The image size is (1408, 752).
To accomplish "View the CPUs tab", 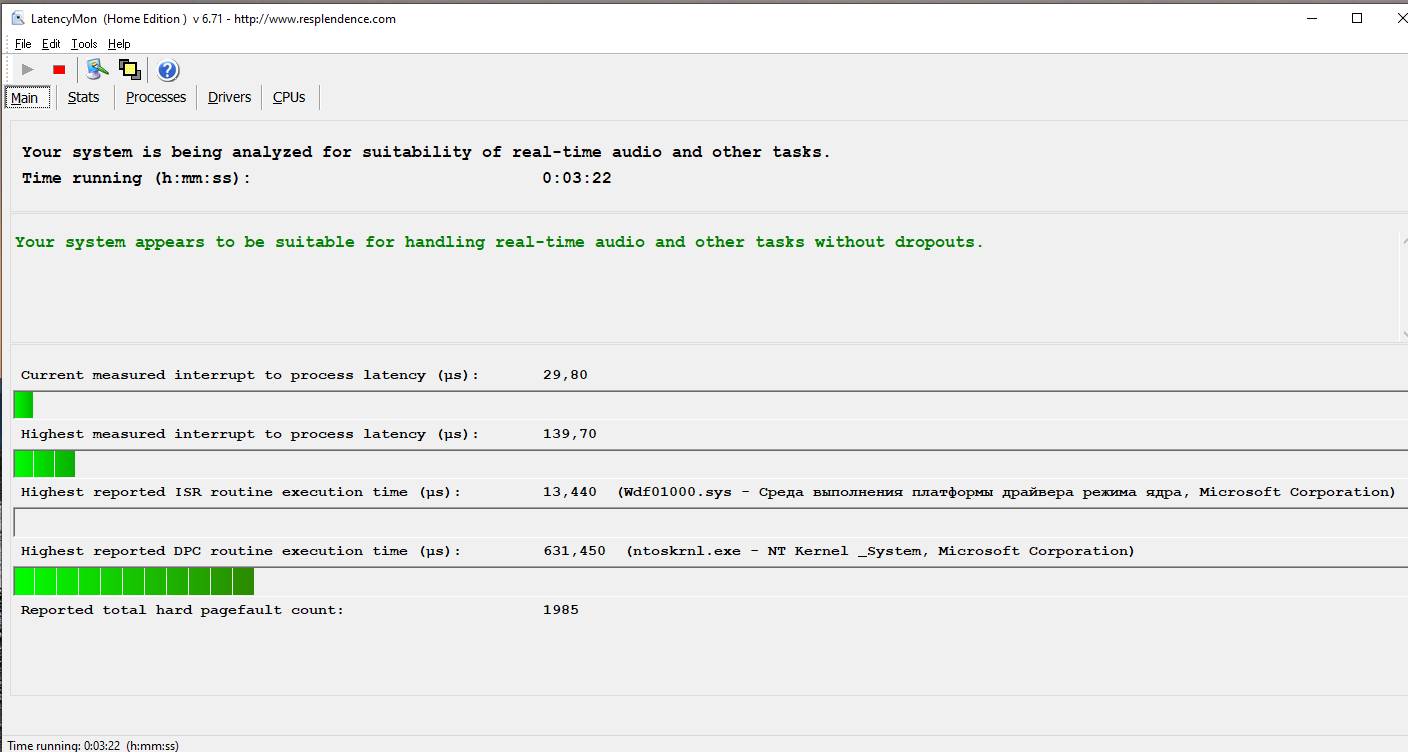I will tap(289, 97).
